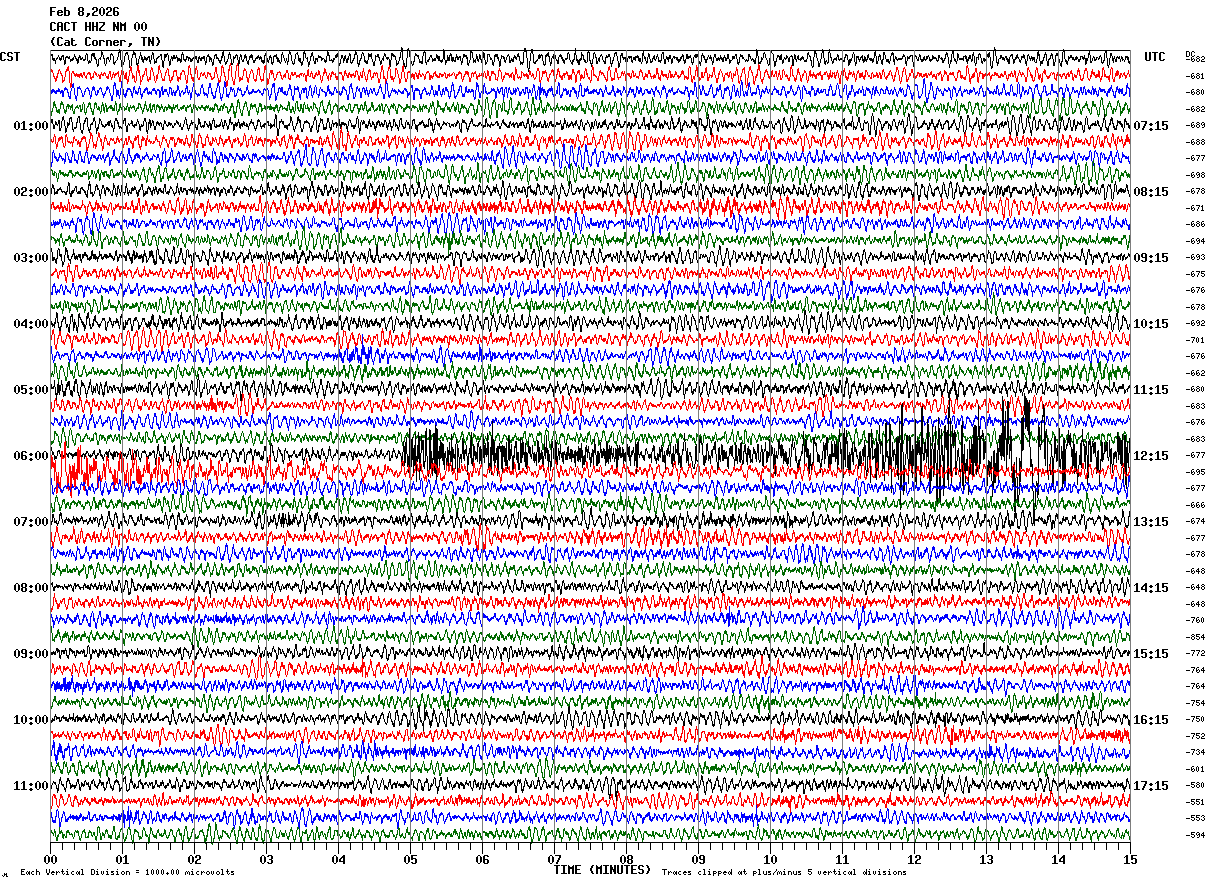Click the large black seismic event on the 06:00 trace

(767, 455)
